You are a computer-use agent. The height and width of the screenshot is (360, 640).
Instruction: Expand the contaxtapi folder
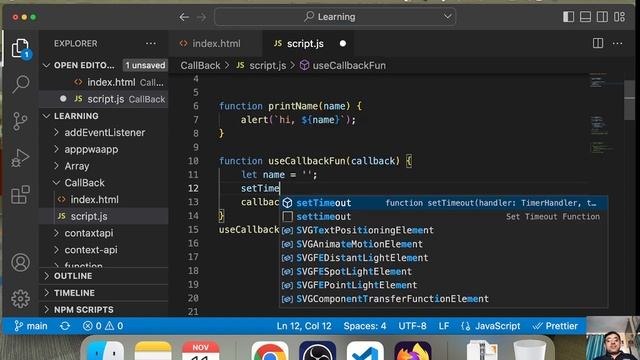pos(104,233)
